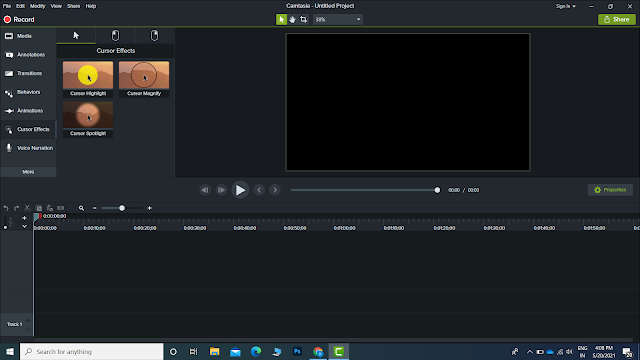
Task: Open Google Chrome from taskbar
Action: (x=318, y=351)
